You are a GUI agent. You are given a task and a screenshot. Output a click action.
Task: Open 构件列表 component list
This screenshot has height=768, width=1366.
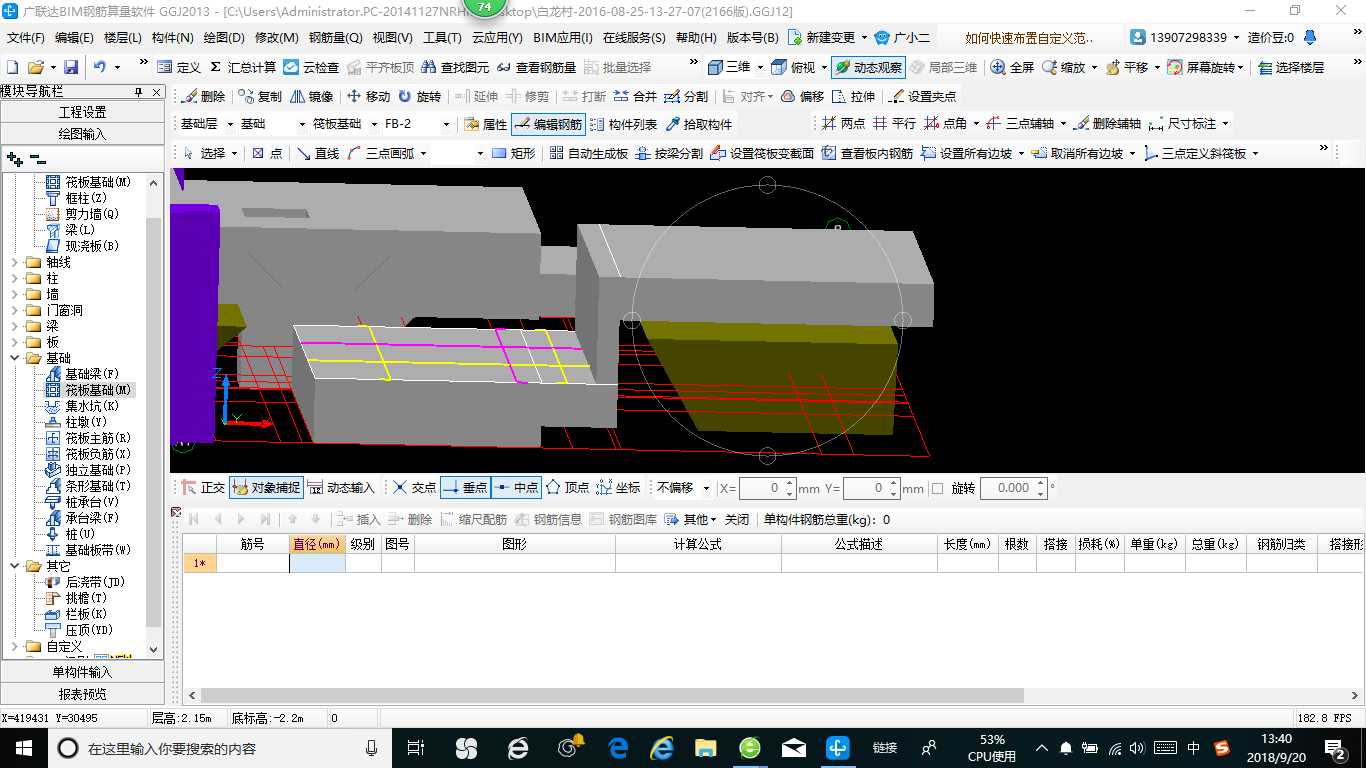pyautogui.click(x=624, y=124)
